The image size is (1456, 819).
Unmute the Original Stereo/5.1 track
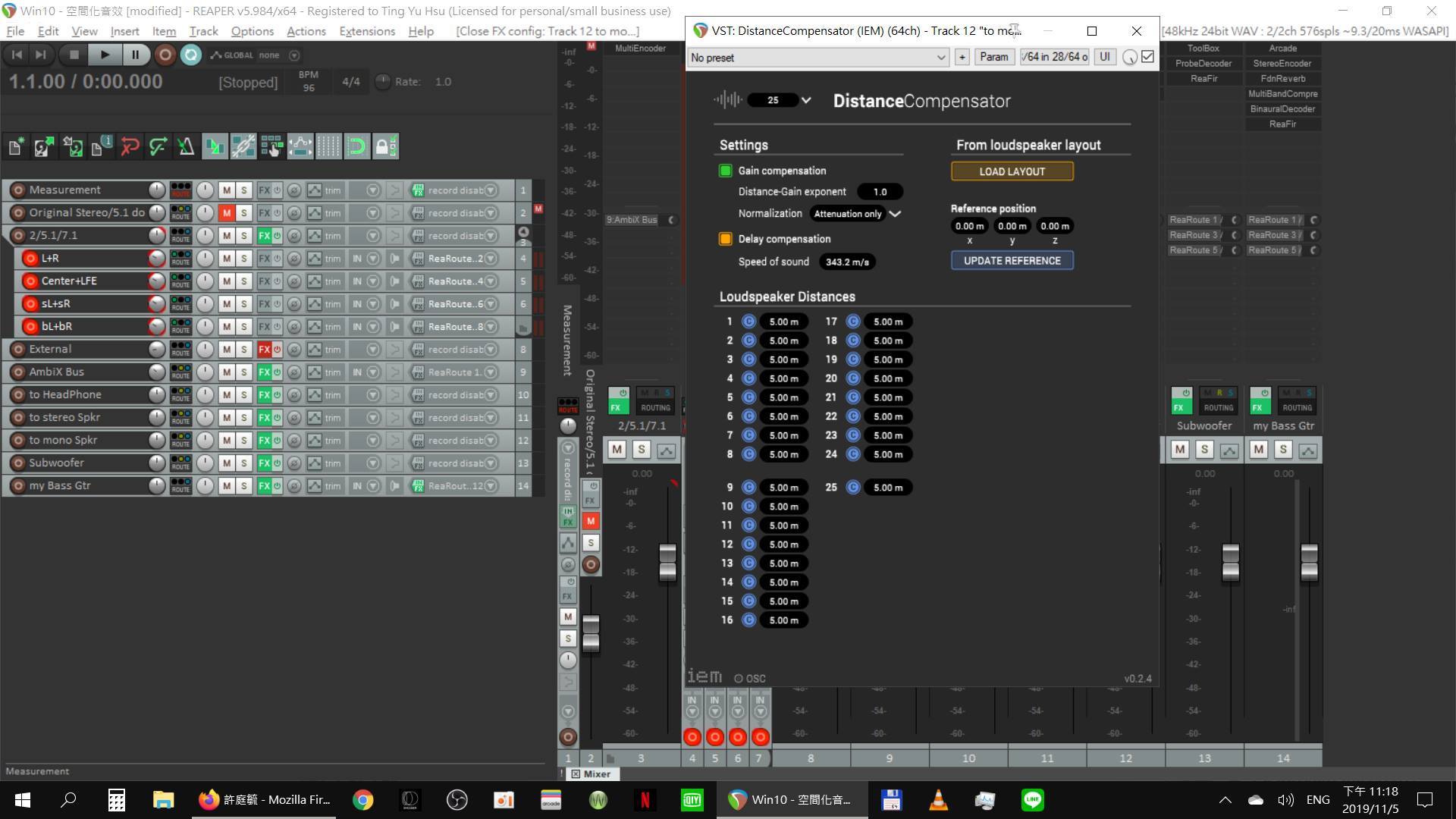point(226,213)
